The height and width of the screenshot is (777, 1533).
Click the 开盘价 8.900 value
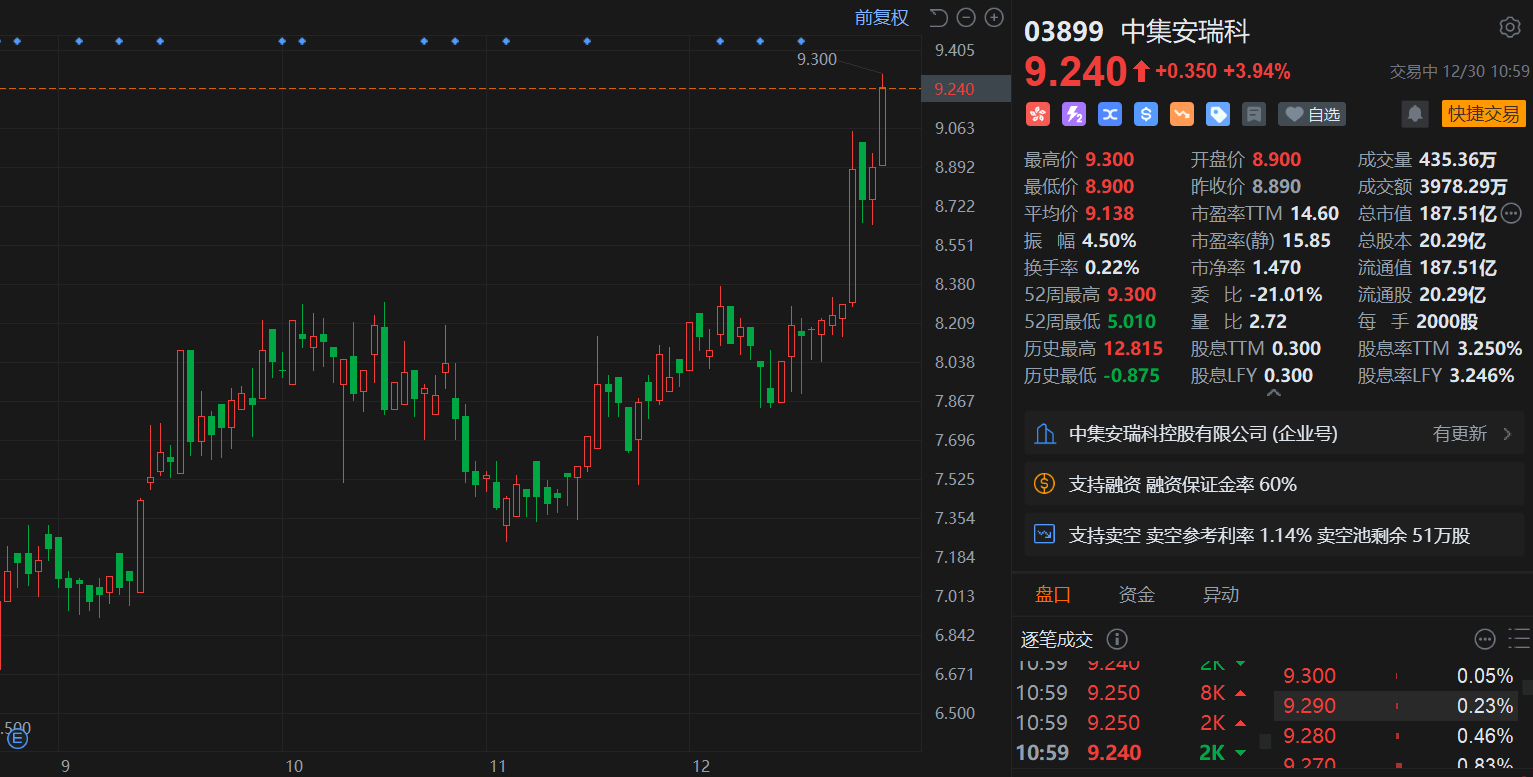click(x=1276, y=159)
